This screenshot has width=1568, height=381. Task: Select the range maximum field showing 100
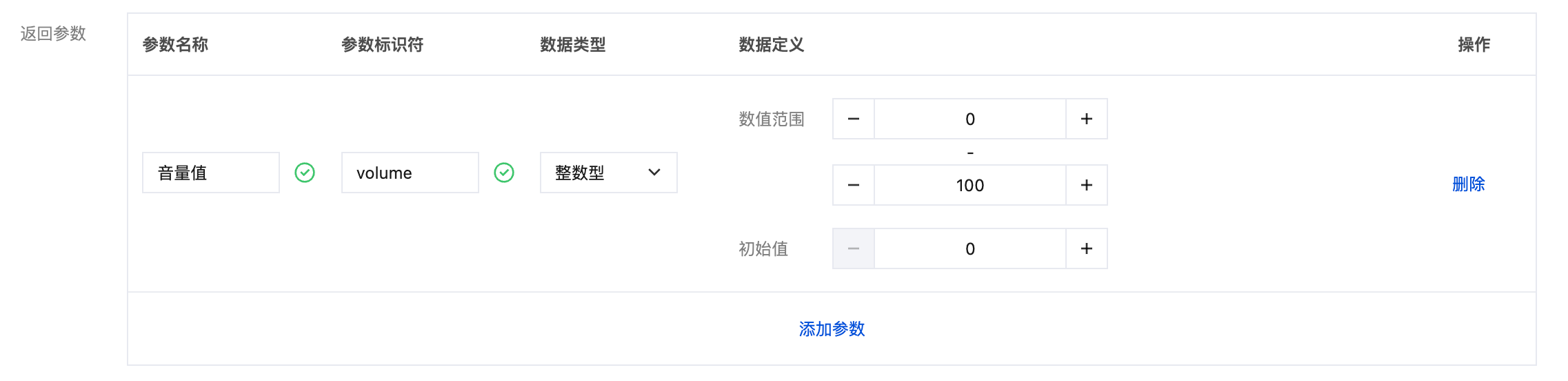point(970,185)
